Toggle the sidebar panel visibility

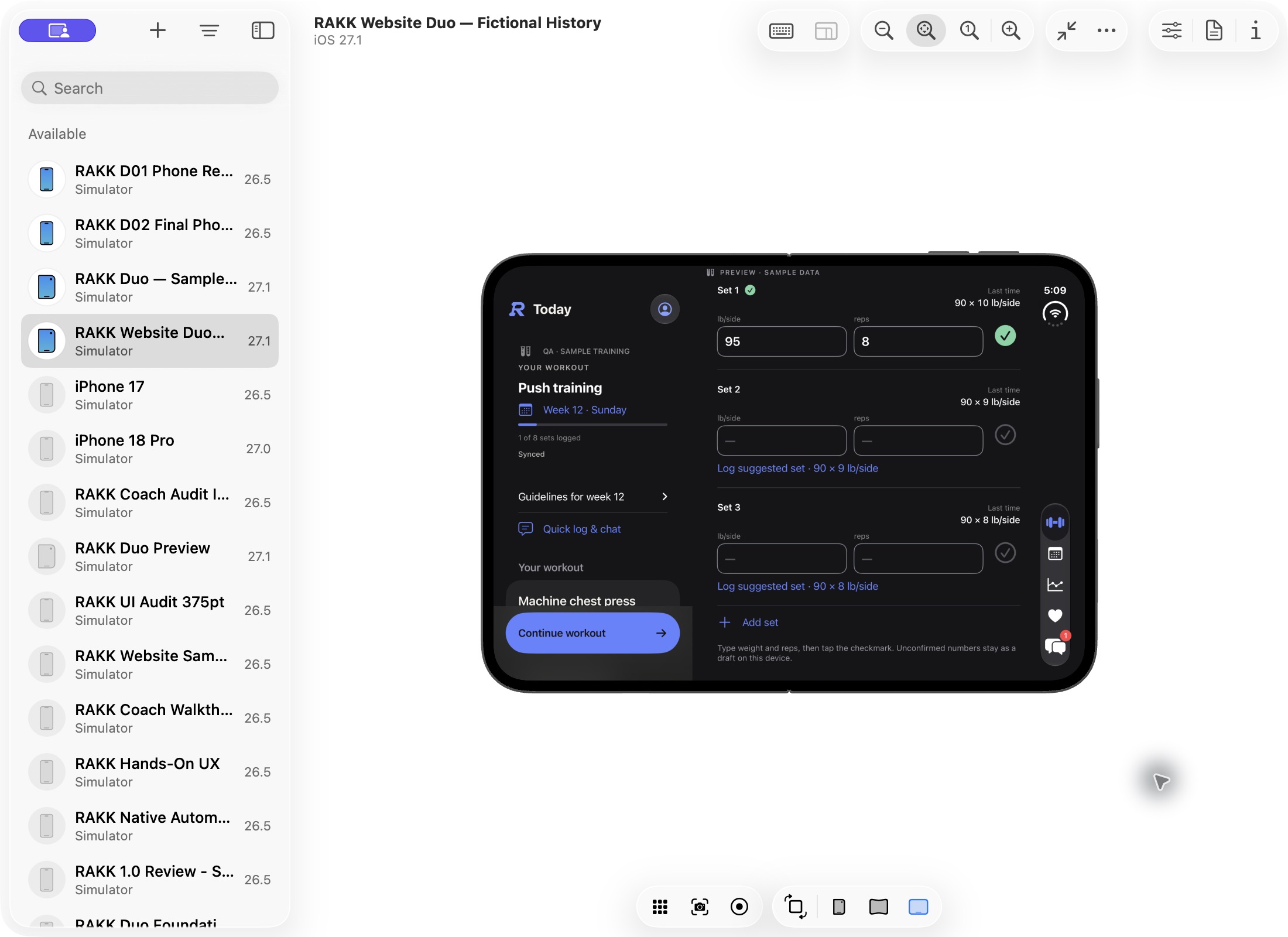[263, 30]
